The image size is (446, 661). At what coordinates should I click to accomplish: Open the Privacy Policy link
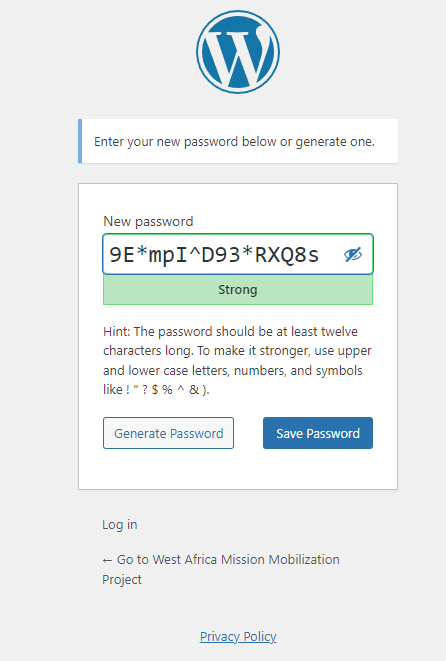(238, 636)
